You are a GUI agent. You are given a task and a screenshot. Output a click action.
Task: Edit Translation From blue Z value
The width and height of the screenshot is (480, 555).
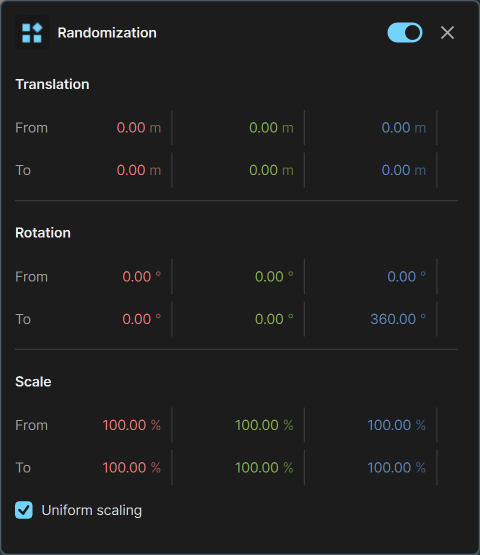tap(404, 128)
